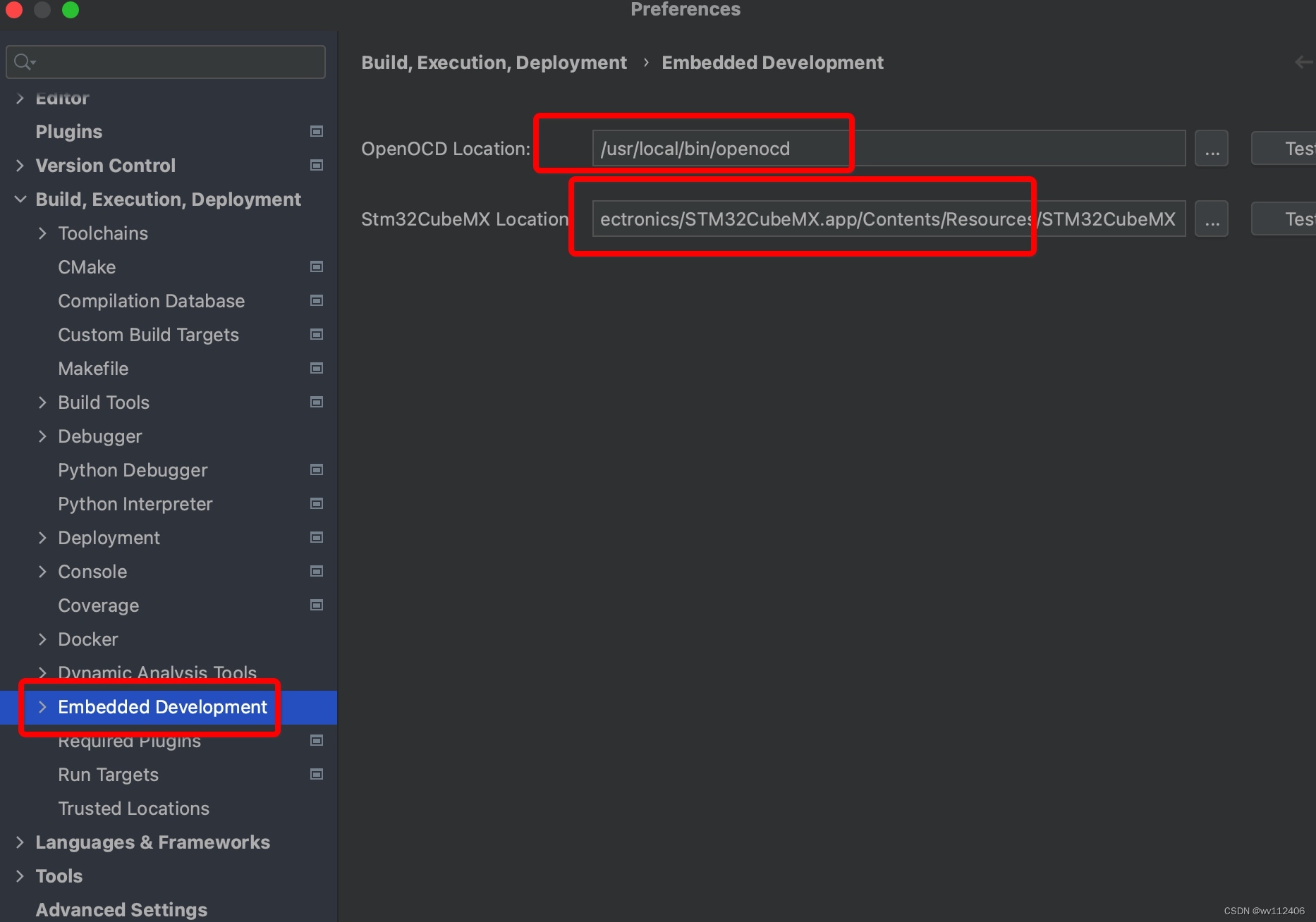The image size is (1316, 922).
Task: Open Makefile settings page
Action: (93, 369)
